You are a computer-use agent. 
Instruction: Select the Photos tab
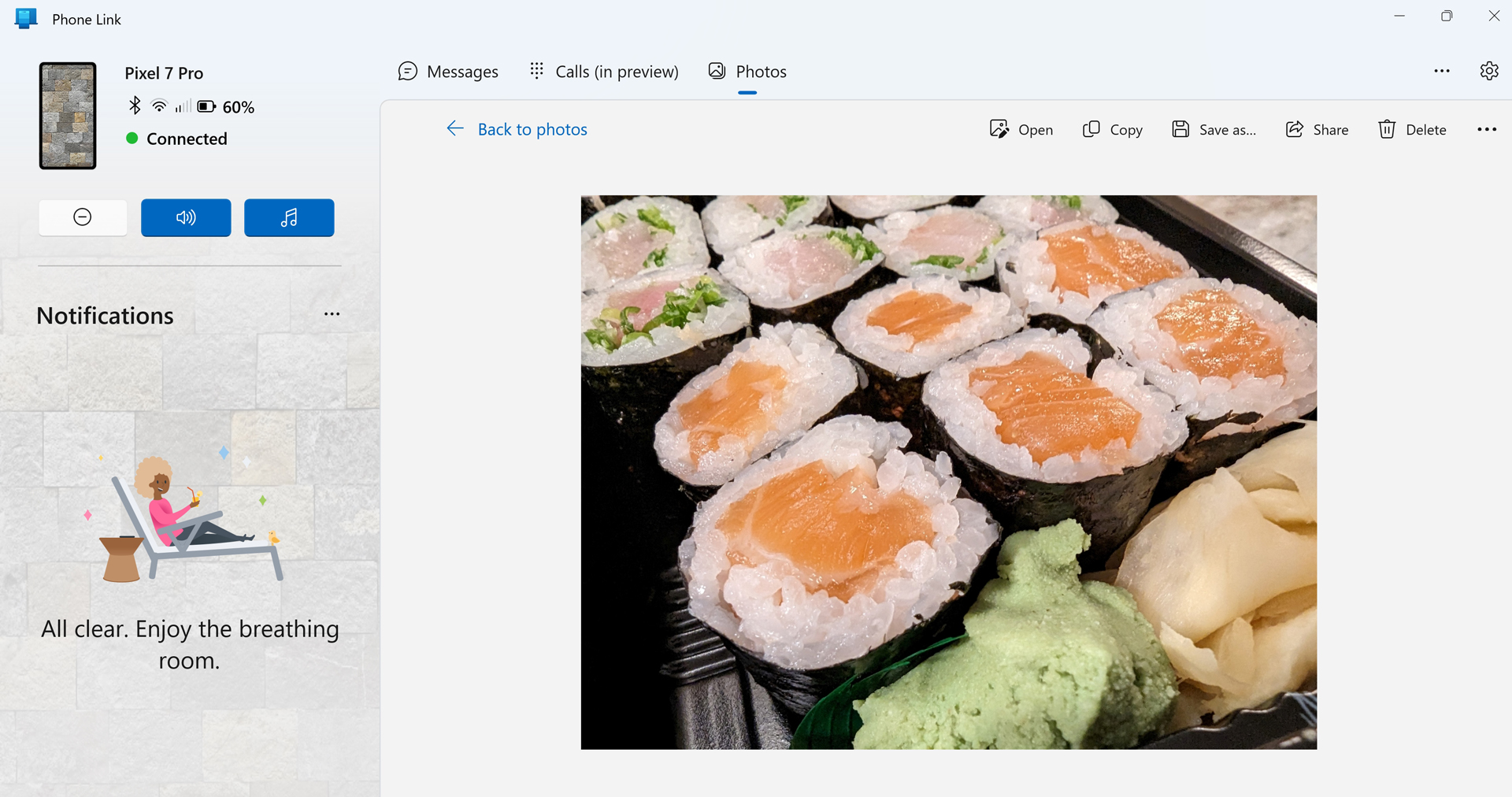[x=747, y=72]
